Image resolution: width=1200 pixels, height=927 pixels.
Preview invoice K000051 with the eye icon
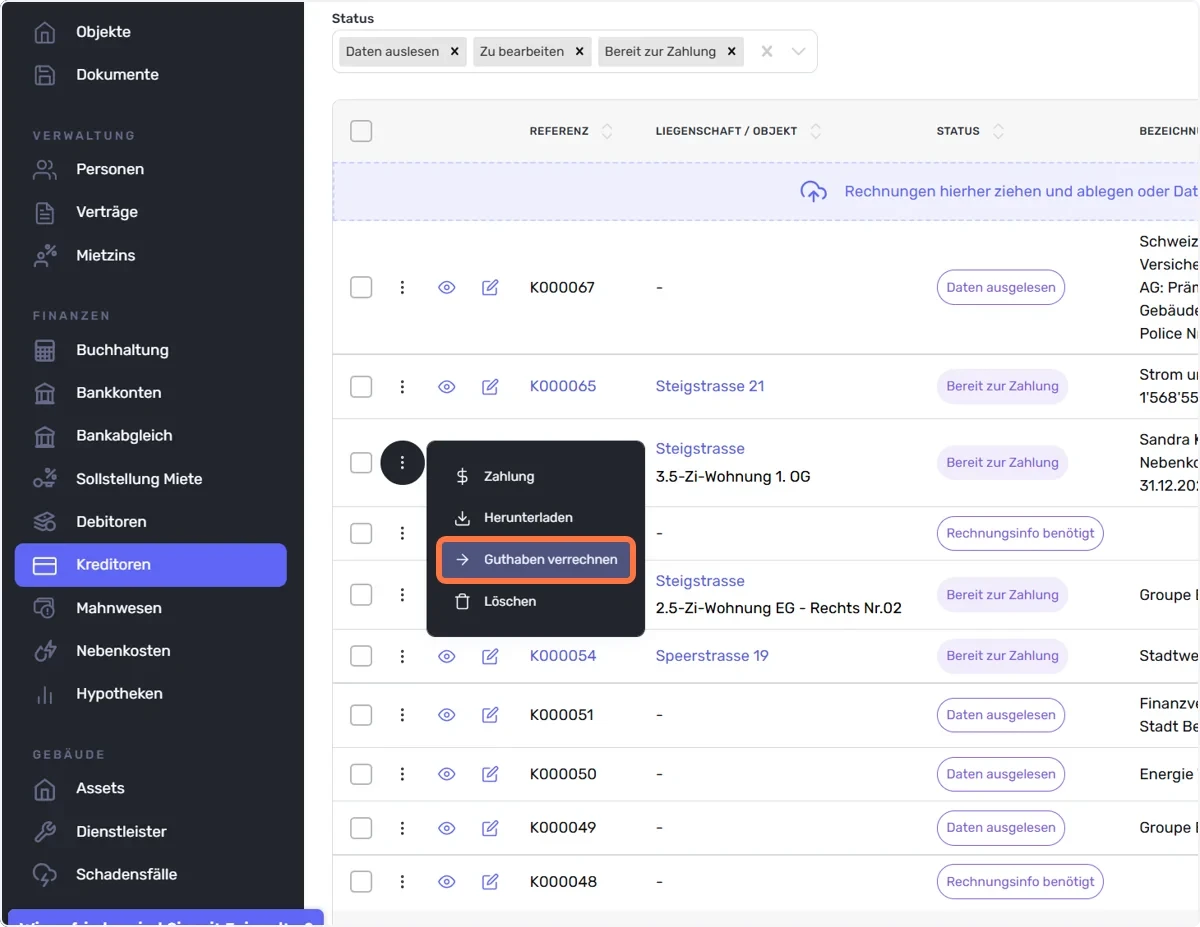(447, 715)
